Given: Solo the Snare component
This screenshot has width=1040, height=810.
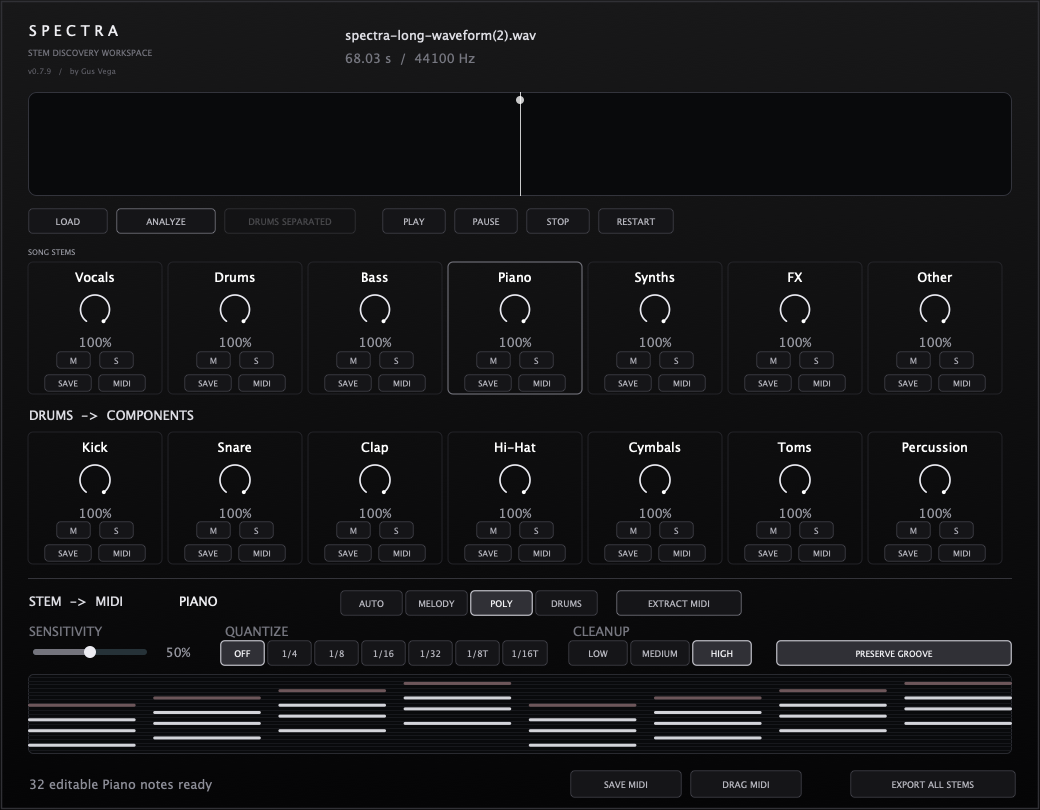Looking at the screenshot, I should (x=256, y=531).
